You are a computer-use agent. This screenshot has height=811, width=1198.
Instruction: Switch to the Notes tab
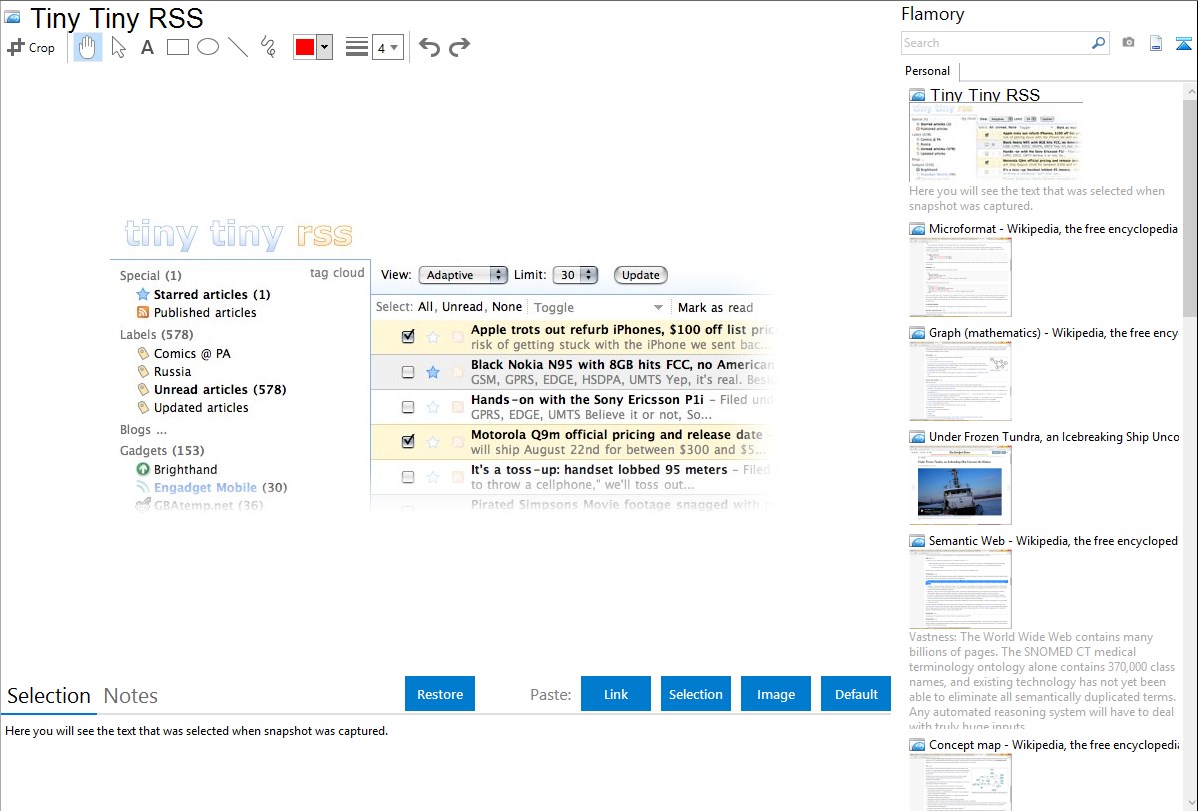131,696
